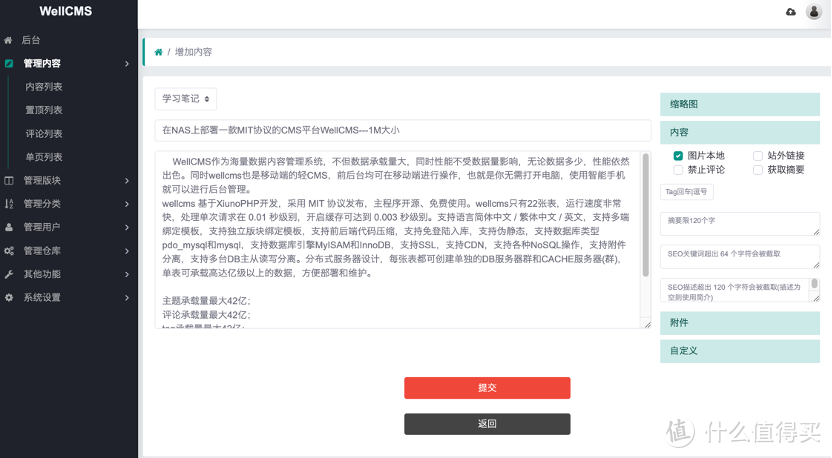The image size is (832, 458).
Task: Click the 摘要限120个字 text area
Action: coord(740,224)
